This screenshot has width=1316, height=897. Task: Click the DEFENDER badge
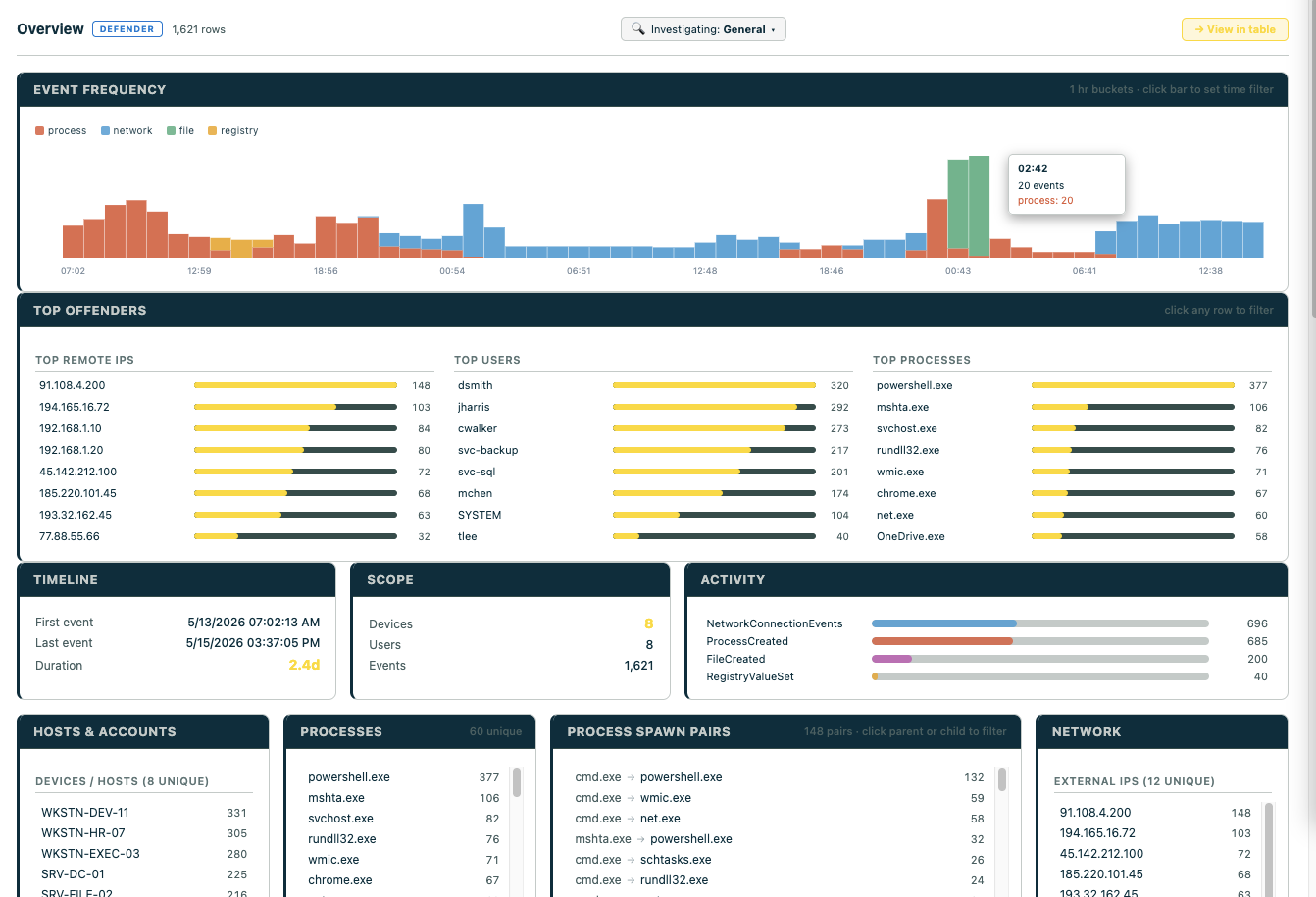[x=127, y=29]
